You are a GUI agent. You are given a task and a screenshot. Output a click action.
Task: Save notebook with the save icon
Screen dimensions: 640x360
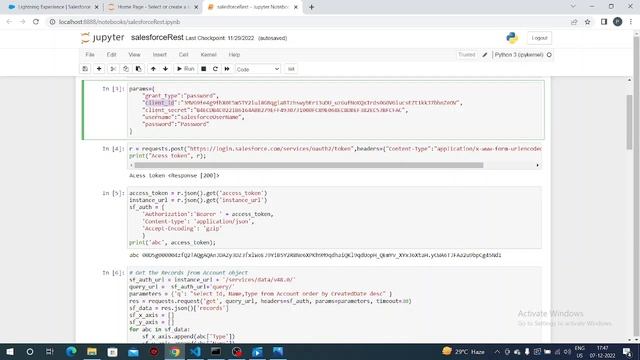click(85, 69)
